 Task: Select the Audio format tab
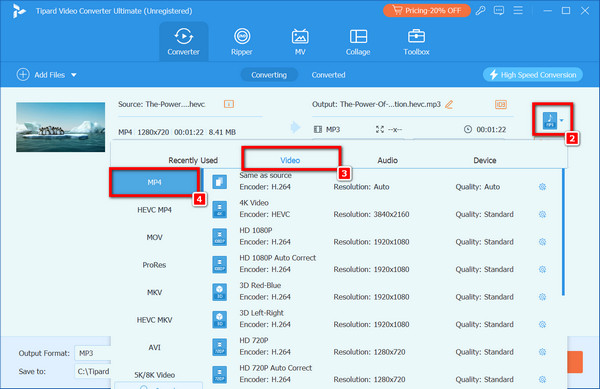388,160
